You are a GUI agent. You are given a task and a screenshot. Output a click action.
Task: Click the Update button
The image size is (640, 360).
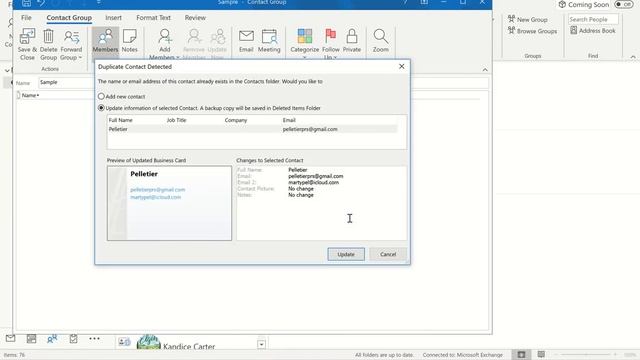pos(346,254)
